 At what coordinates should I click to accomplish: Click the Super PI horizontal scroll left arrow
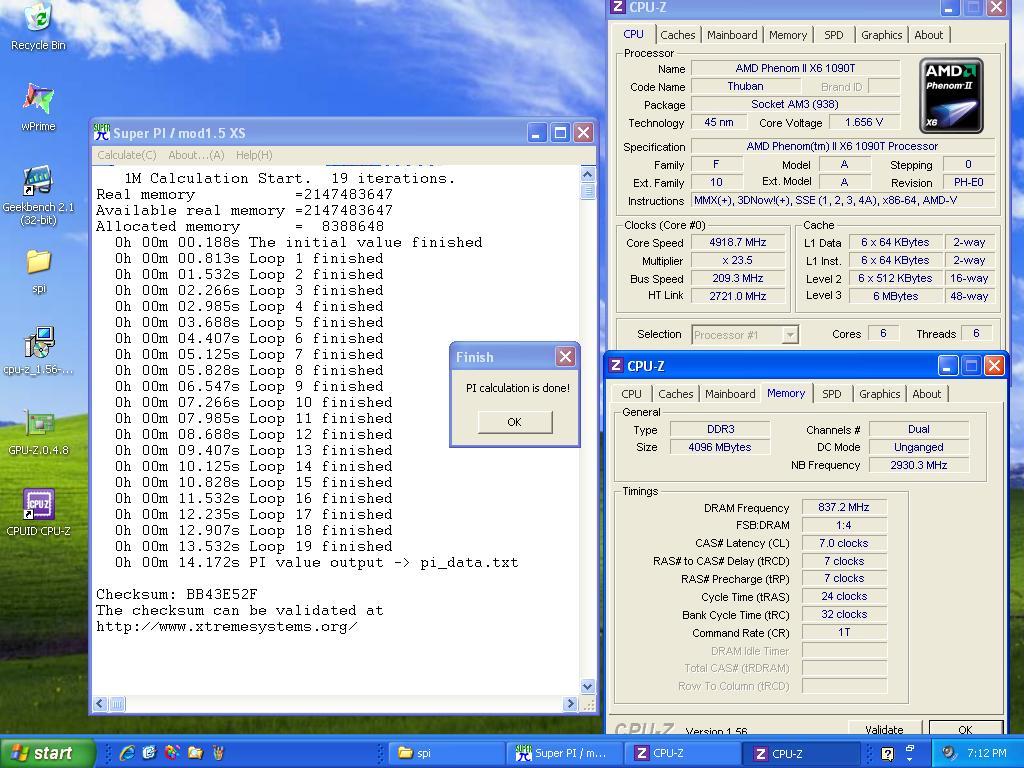(x=100, y=704)
